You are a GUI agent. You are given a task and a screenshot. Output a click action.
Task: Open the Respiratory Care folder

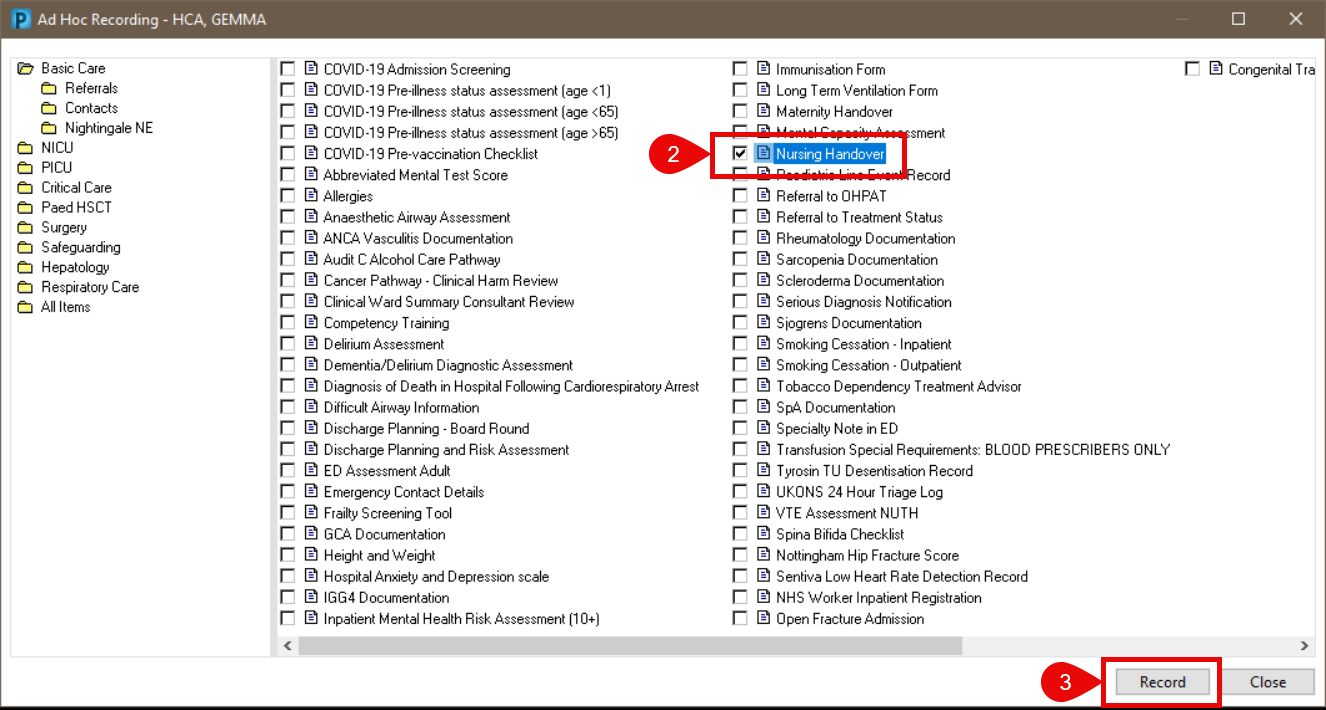[x=89, y=288]
